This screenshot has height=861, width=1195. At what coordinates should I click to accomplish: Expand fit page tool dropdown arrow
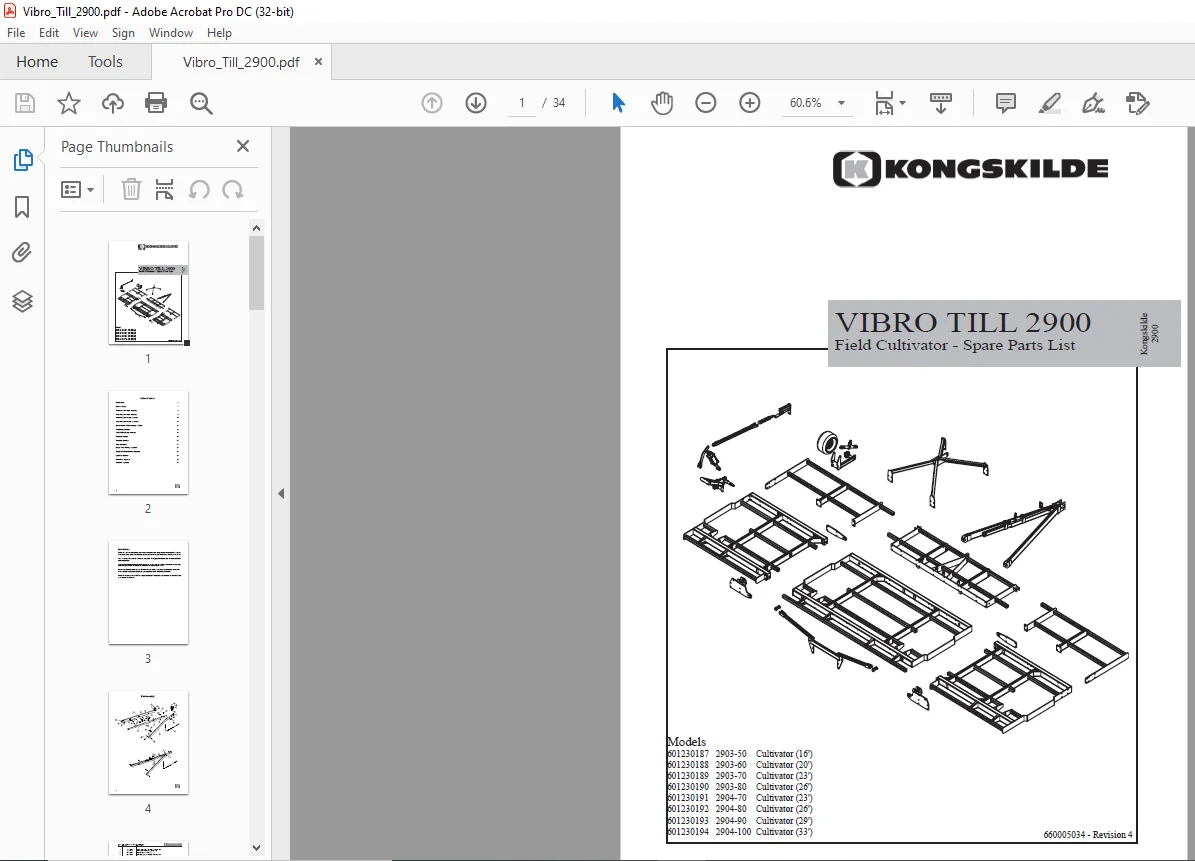point(902,103)
